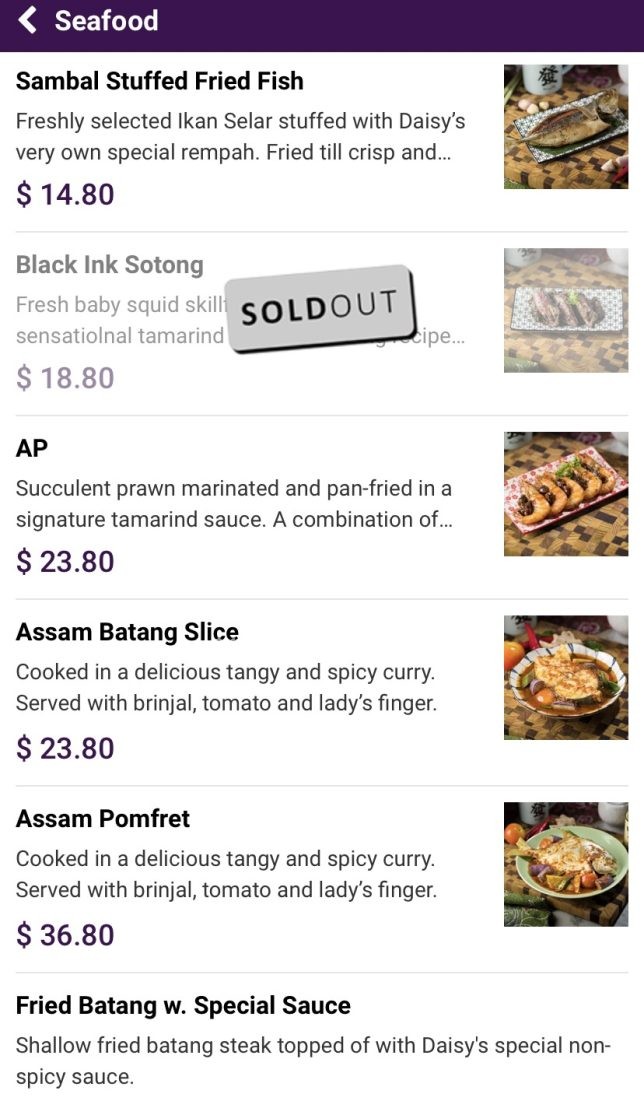
Task: Open the Assam Pomfret item
Action: pyautogui.click(x=103, y=819)
